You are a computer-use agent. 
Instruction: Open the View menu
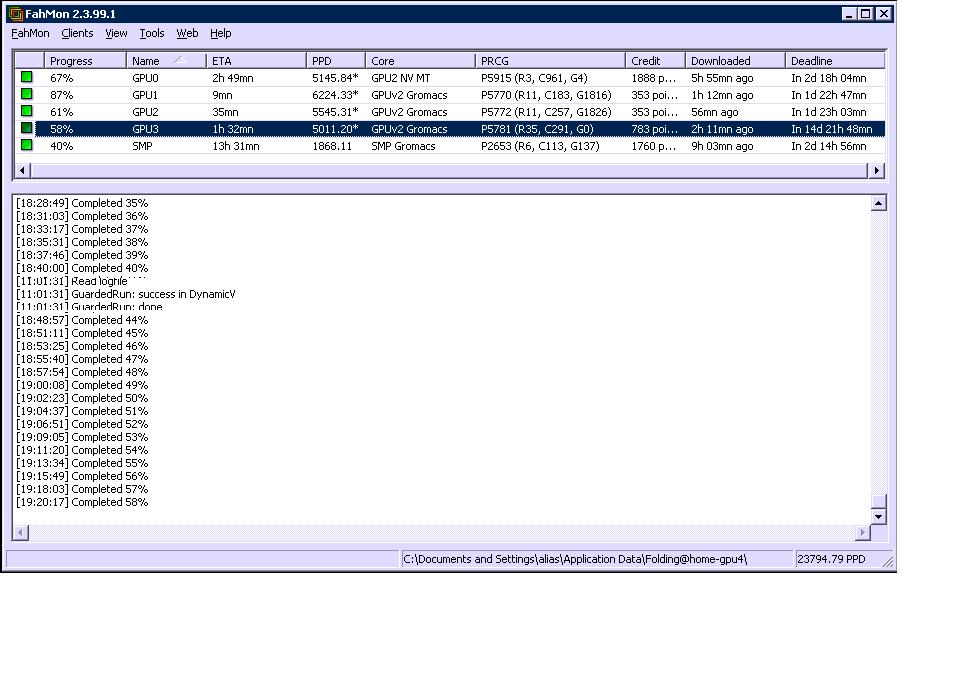[116, 34]
